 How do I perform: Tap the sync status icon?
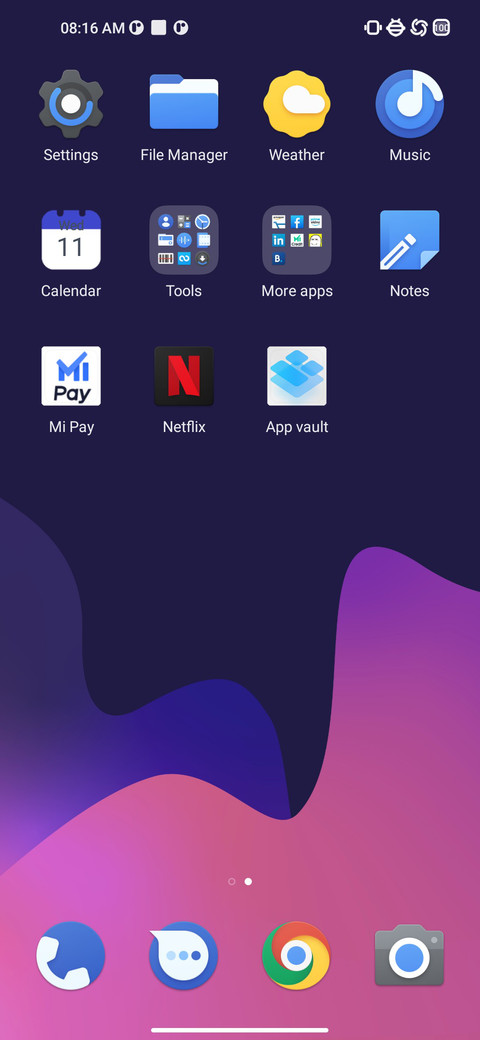coord(418,28)
